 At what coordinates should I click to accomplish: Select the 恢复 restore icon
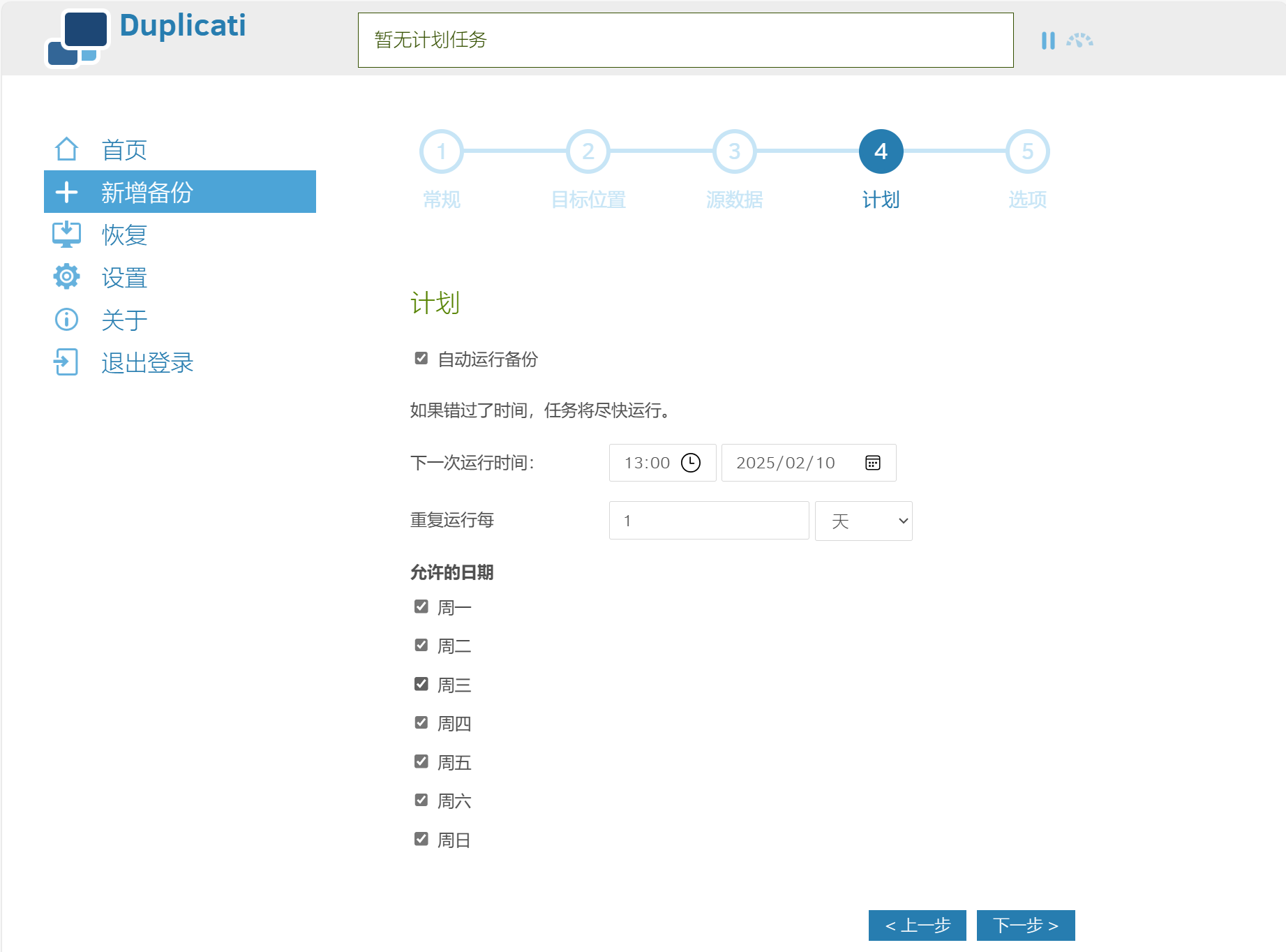tap(66, 235)
